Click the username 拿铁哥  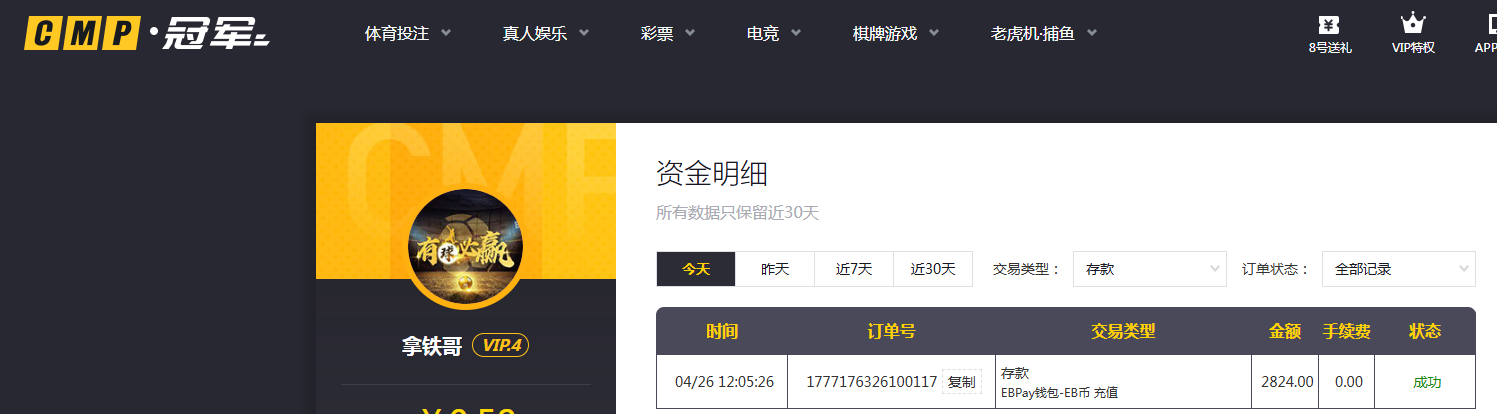coord(432,346)
